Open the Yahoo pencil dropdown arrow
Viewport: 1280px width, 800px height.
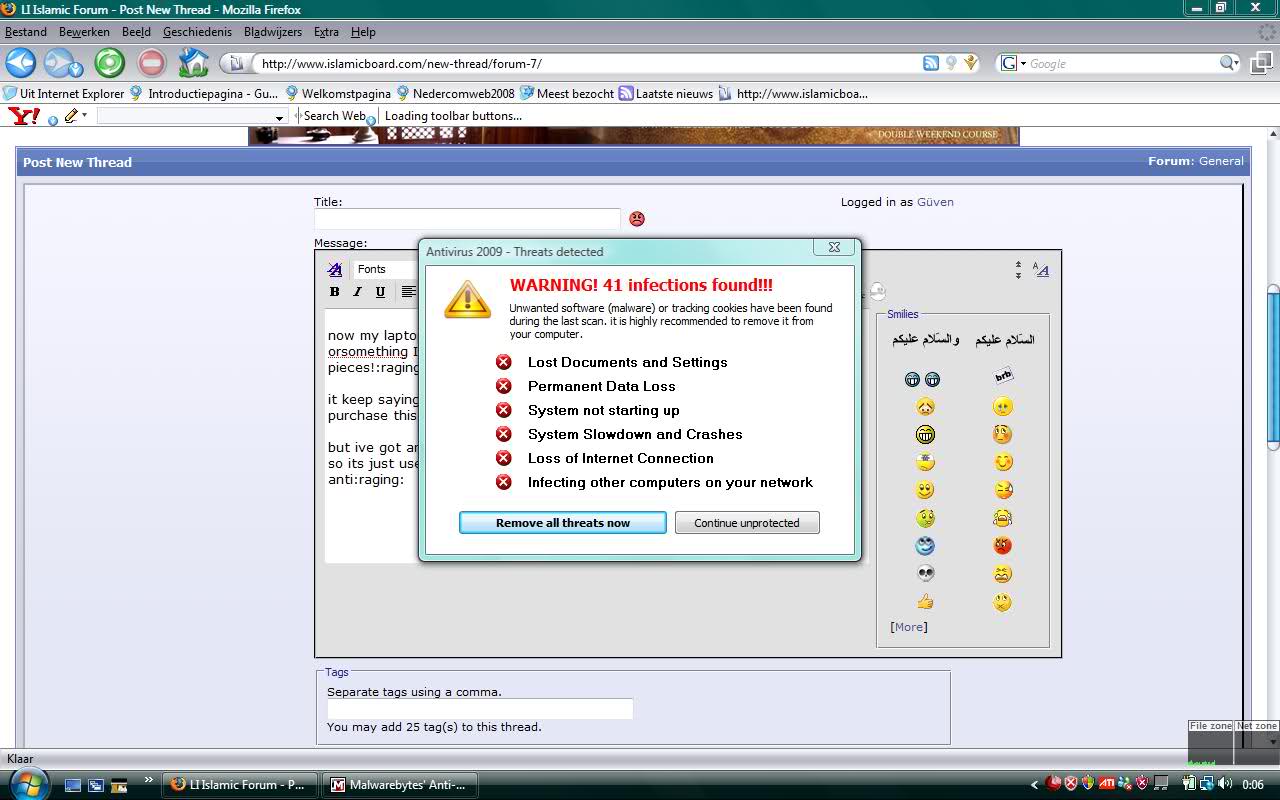(x=84, y=116)
